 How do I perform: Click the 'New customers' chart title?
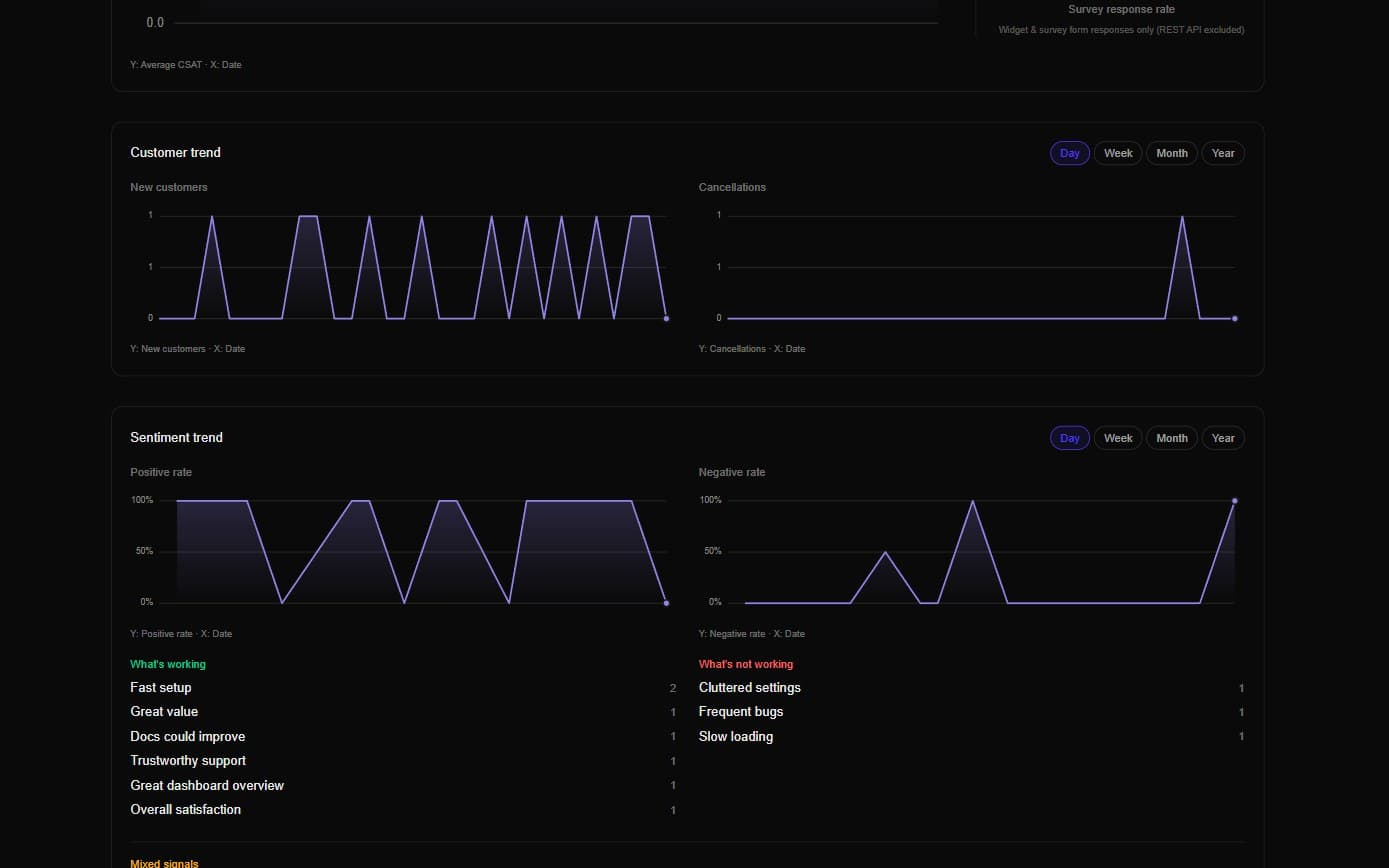point(169,187)
